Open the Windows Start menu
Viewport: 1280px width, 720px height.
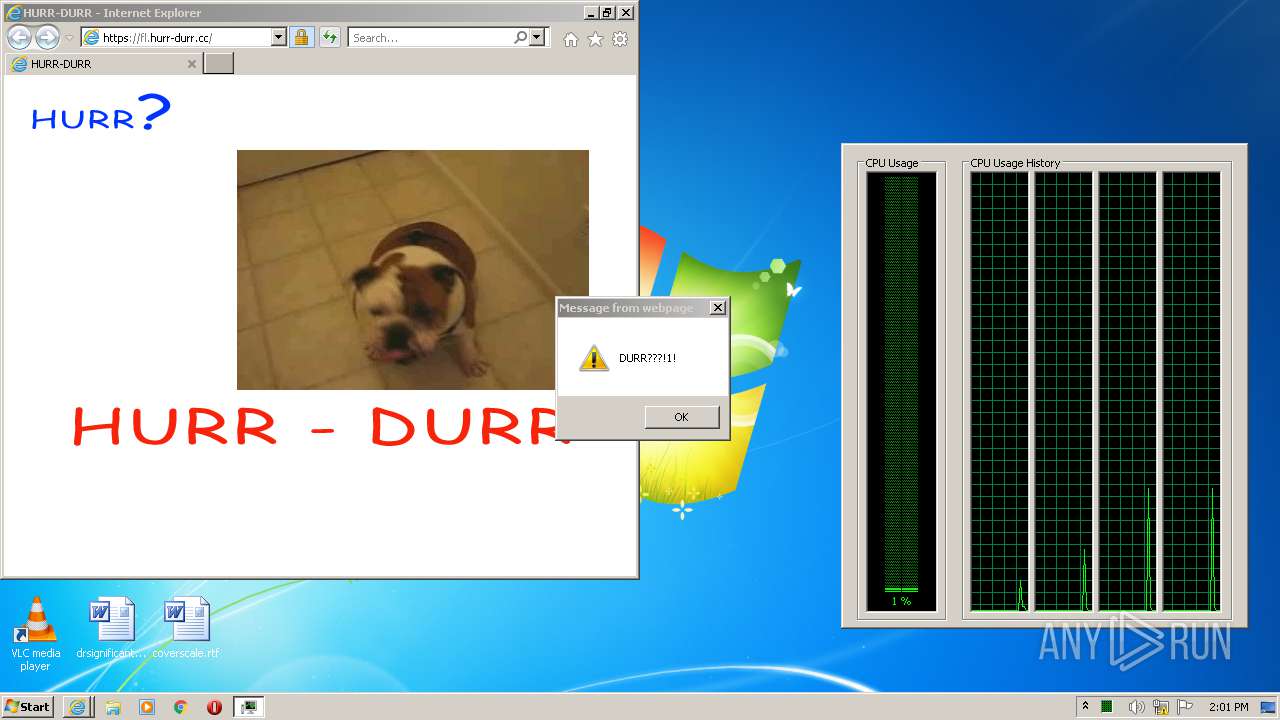pyautogui.click(x=28, y=706)
